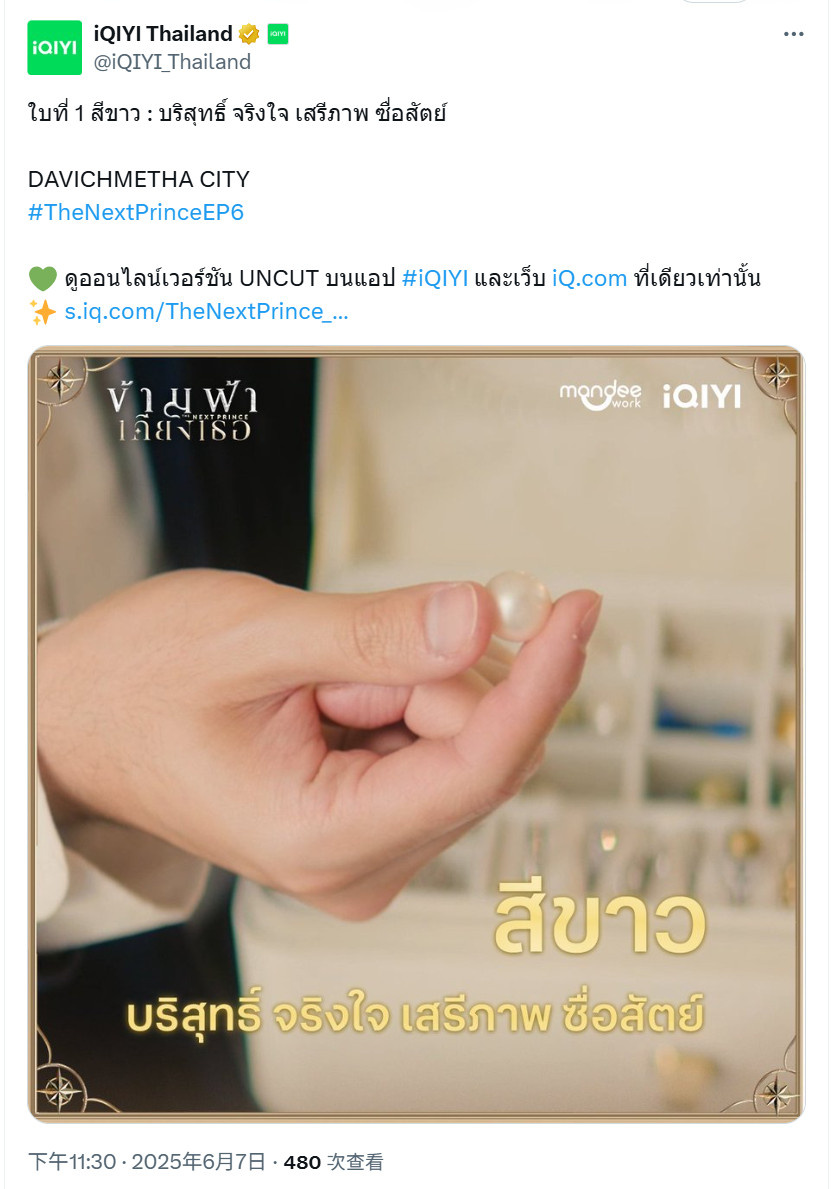The width and height of the screenshot is (837, 1189).
Task: Click the sparkles emoji before the link
Action: [42, 312]
